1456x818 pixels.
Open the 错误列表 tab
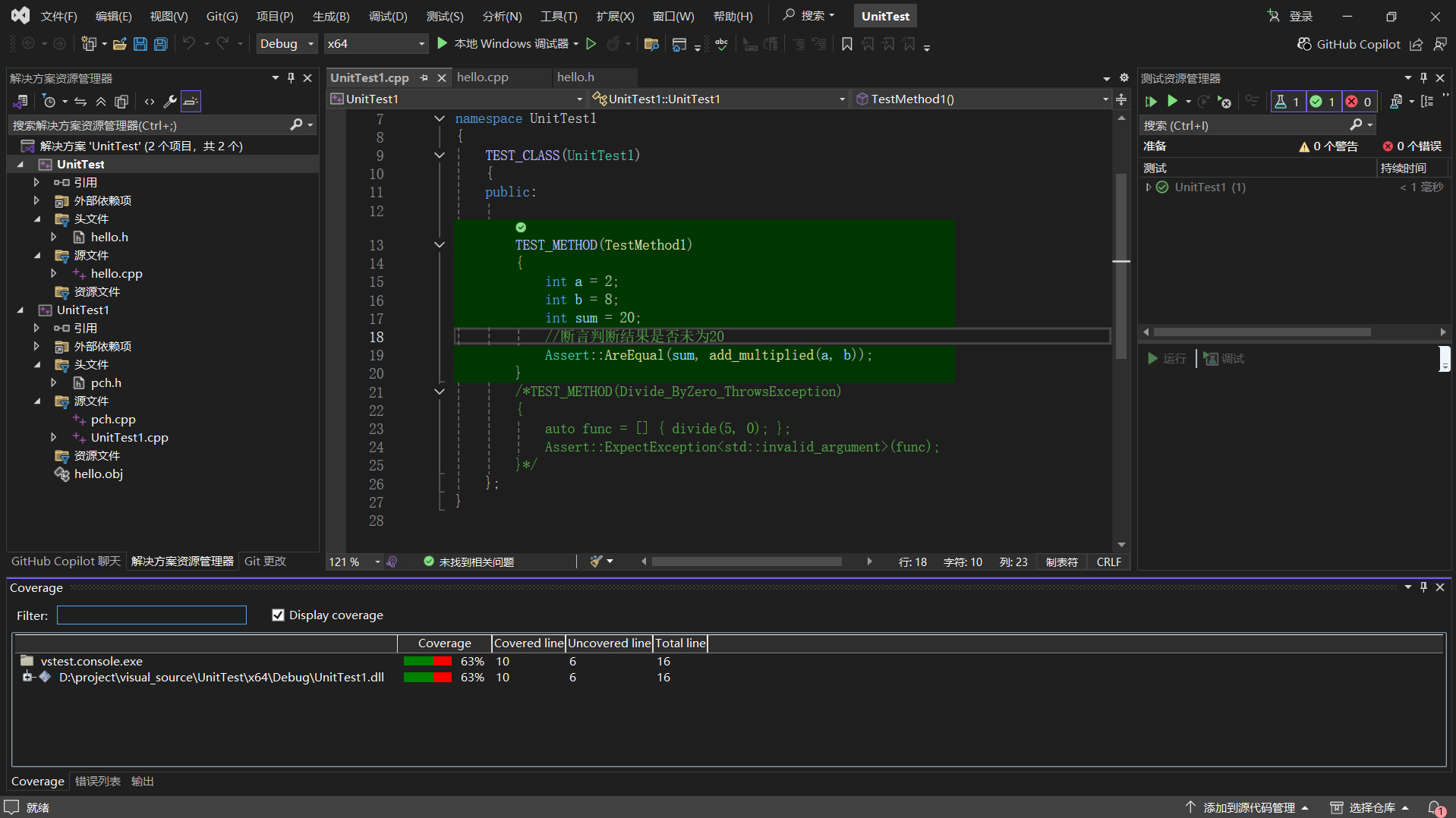pyautogui.click(x=97, y=781)
